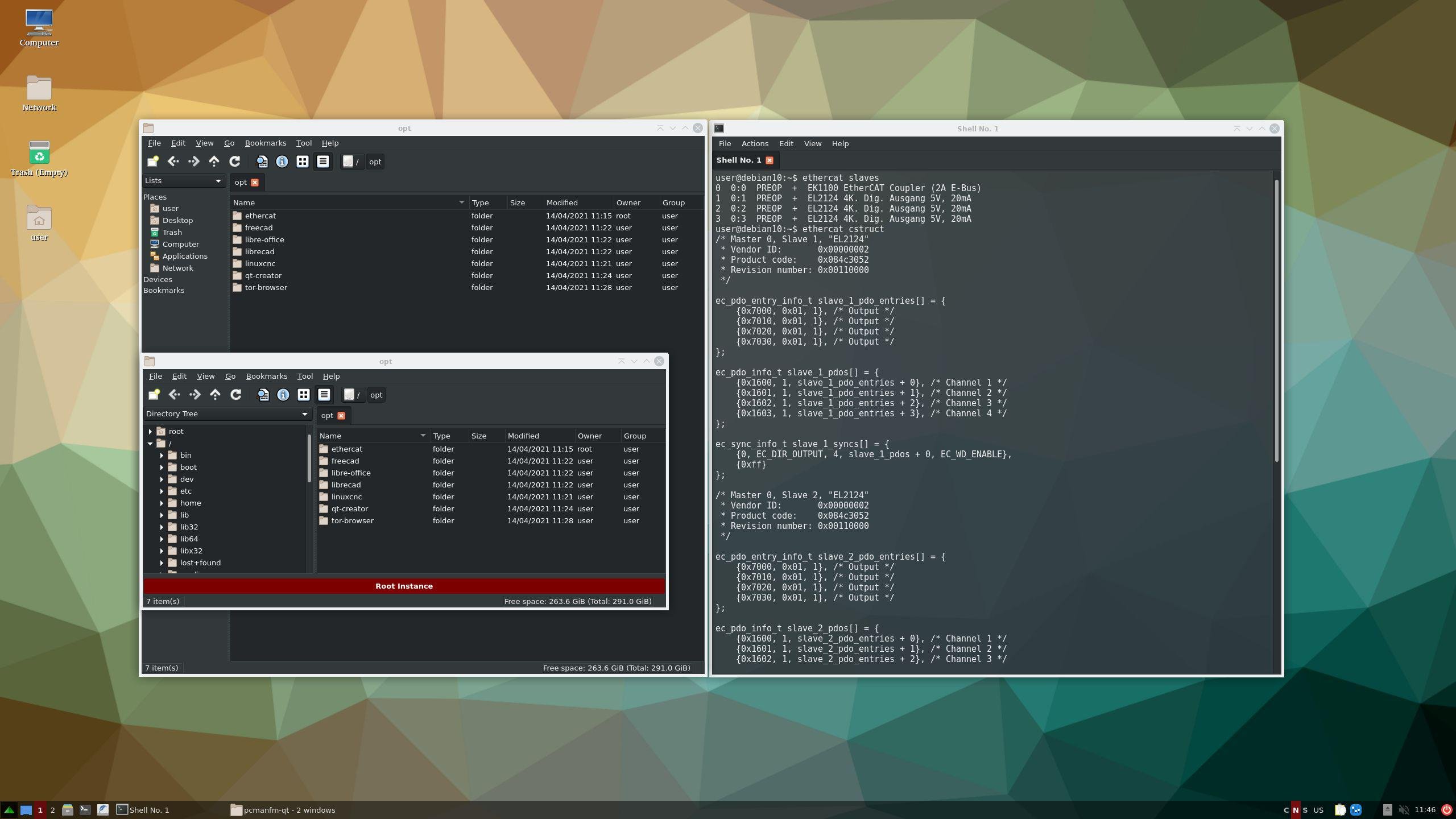Screen dimensions: 1456x819
Task: Switch to detailed list view in the lower file manager
Action: [x=324, y=395]
